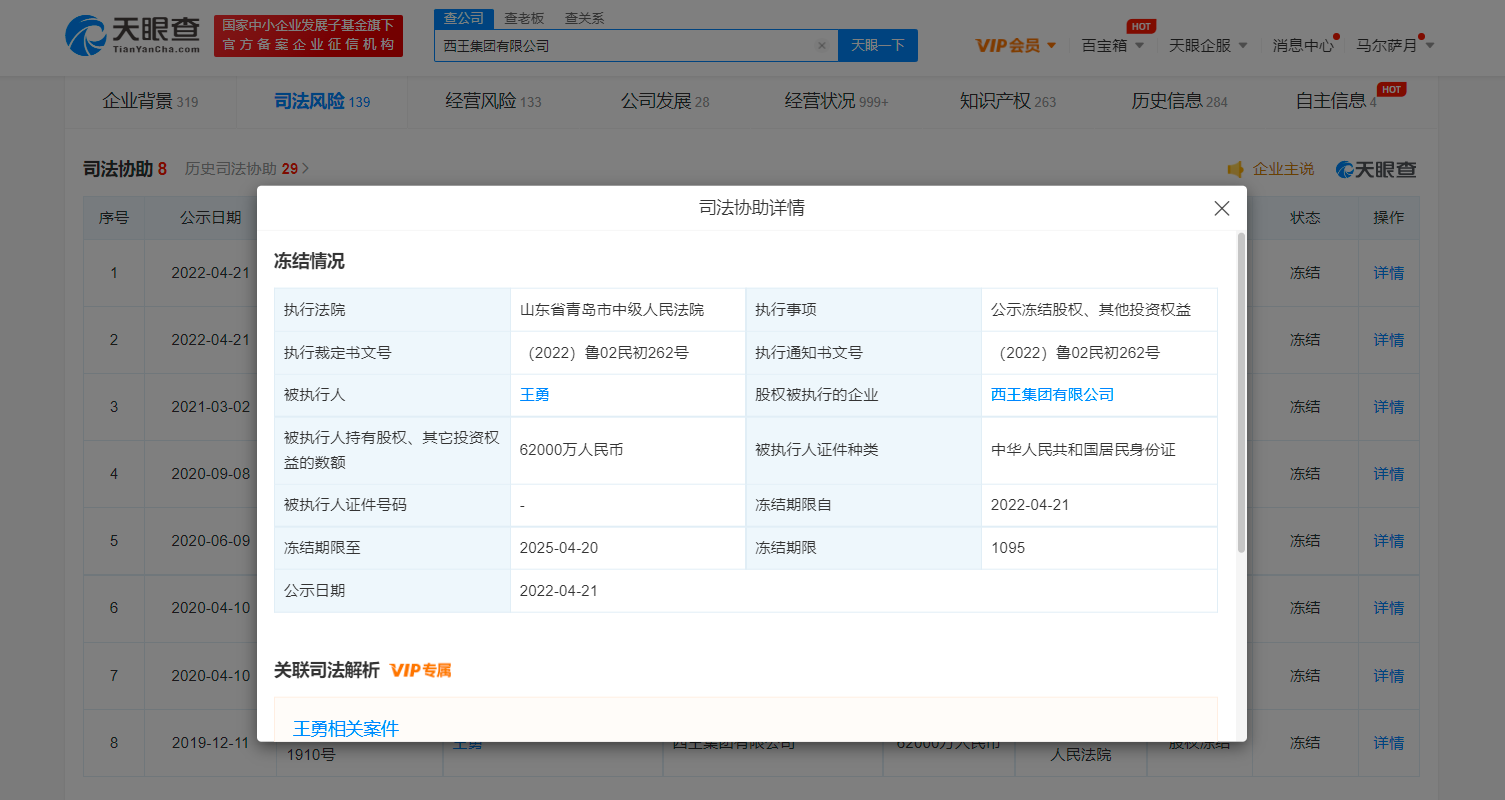Open 王勇 person link in dialog
The image size is (1505, 800).
(x=534, y=395)
